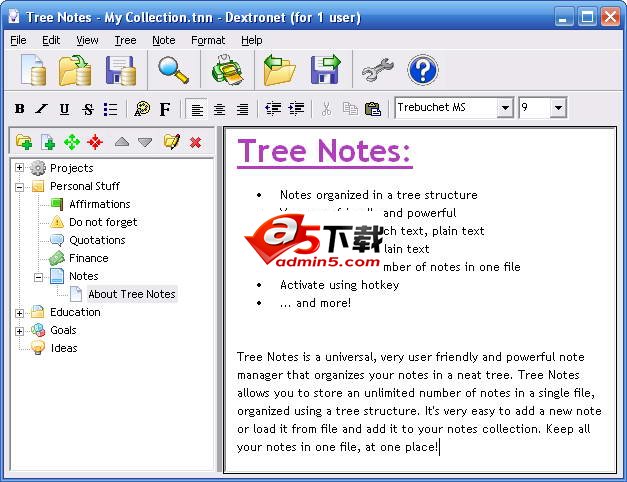Export note to file floppy icon
The height and width of the screenshot is (482, 627).
(x=325, y=70)
